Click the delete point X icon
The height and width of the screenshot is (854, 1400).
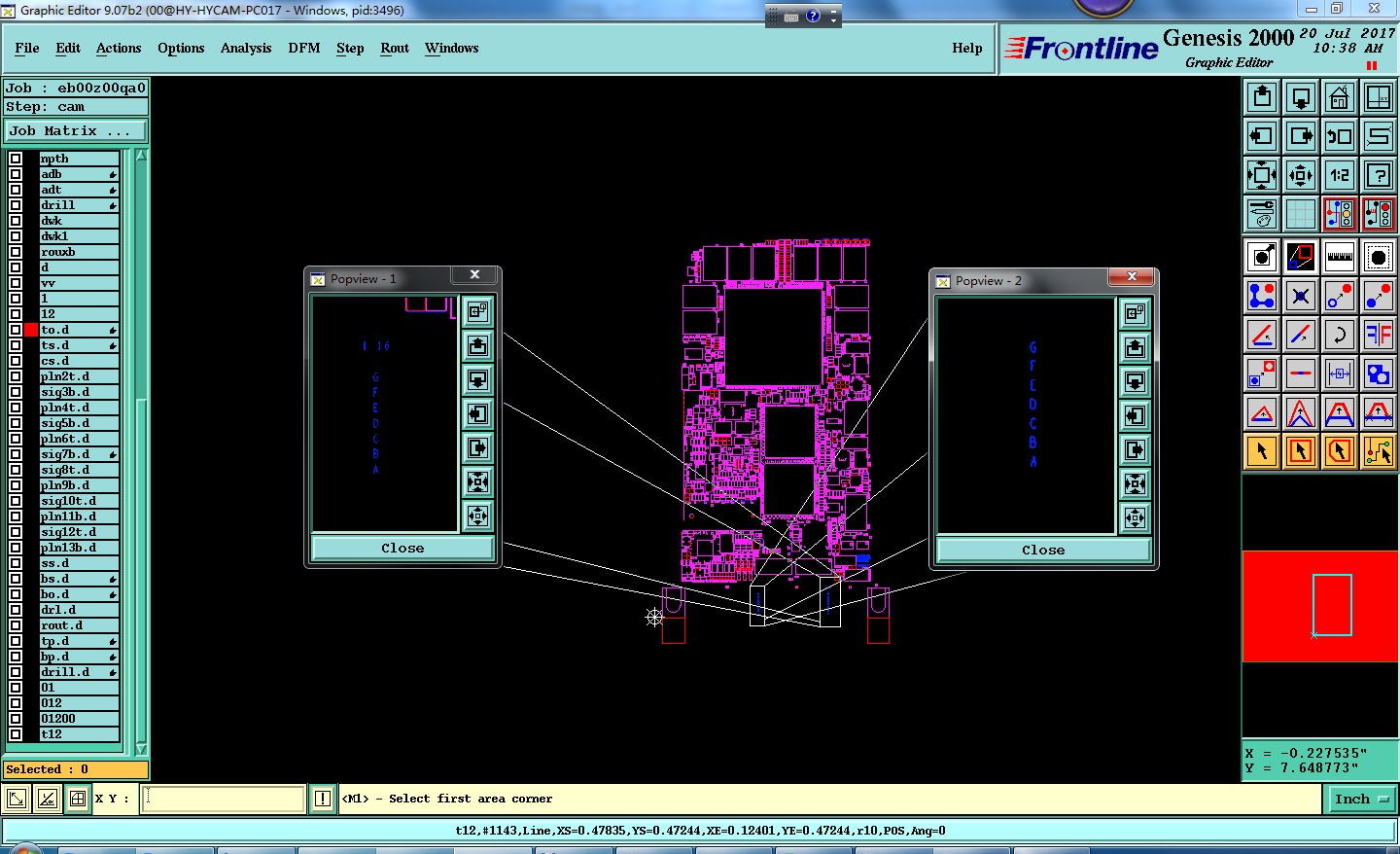[x=1301, y=296]
